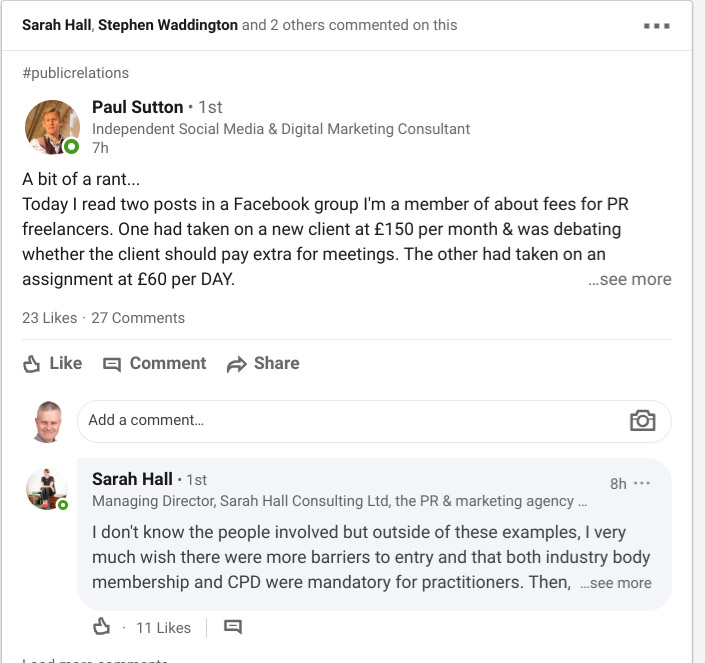Open post options three-dot menu

point(656,26)
